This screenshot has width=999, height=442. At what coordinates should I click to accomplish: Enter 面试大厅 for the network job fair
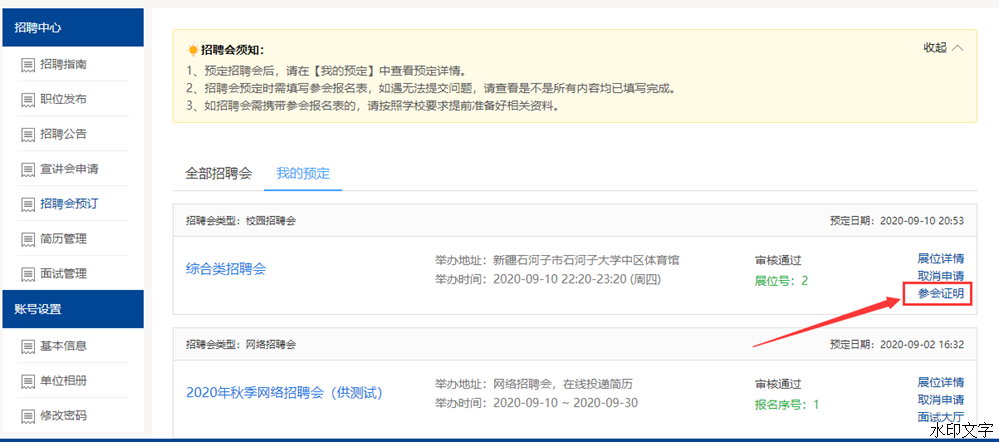pyautogui.click(x=940, y=417)
